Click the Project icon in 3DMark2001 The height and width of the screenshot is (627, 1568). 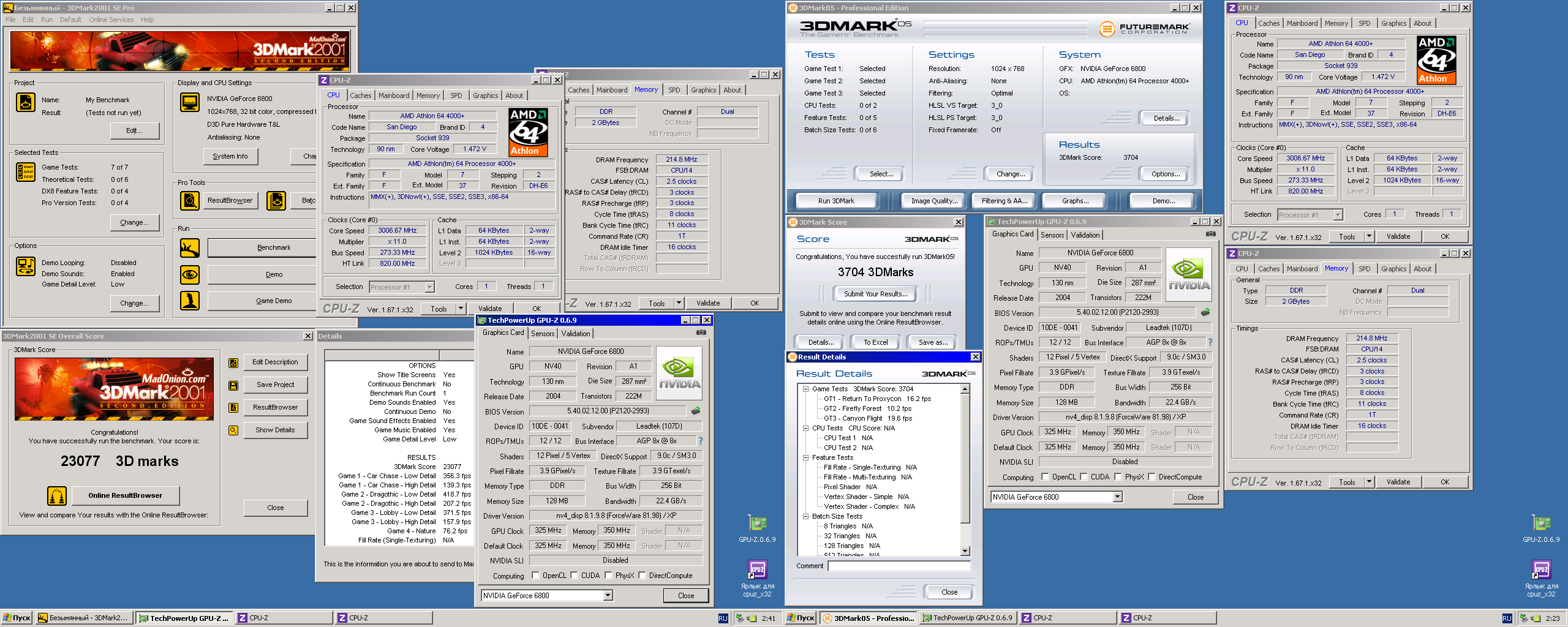pyautogui.click(x=26, y=102)
